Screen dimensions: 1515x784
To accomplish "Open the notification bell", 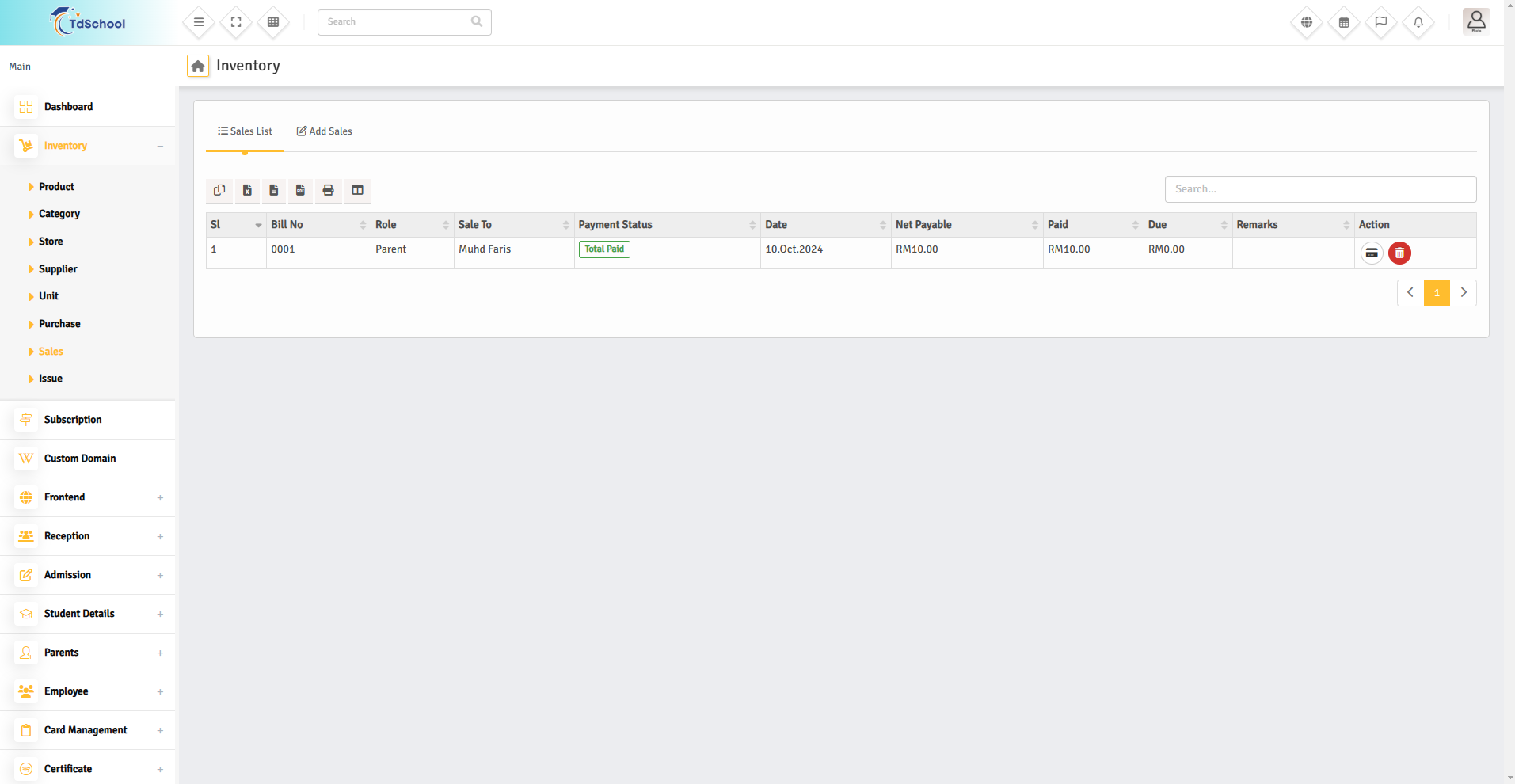I will 1418,22.
